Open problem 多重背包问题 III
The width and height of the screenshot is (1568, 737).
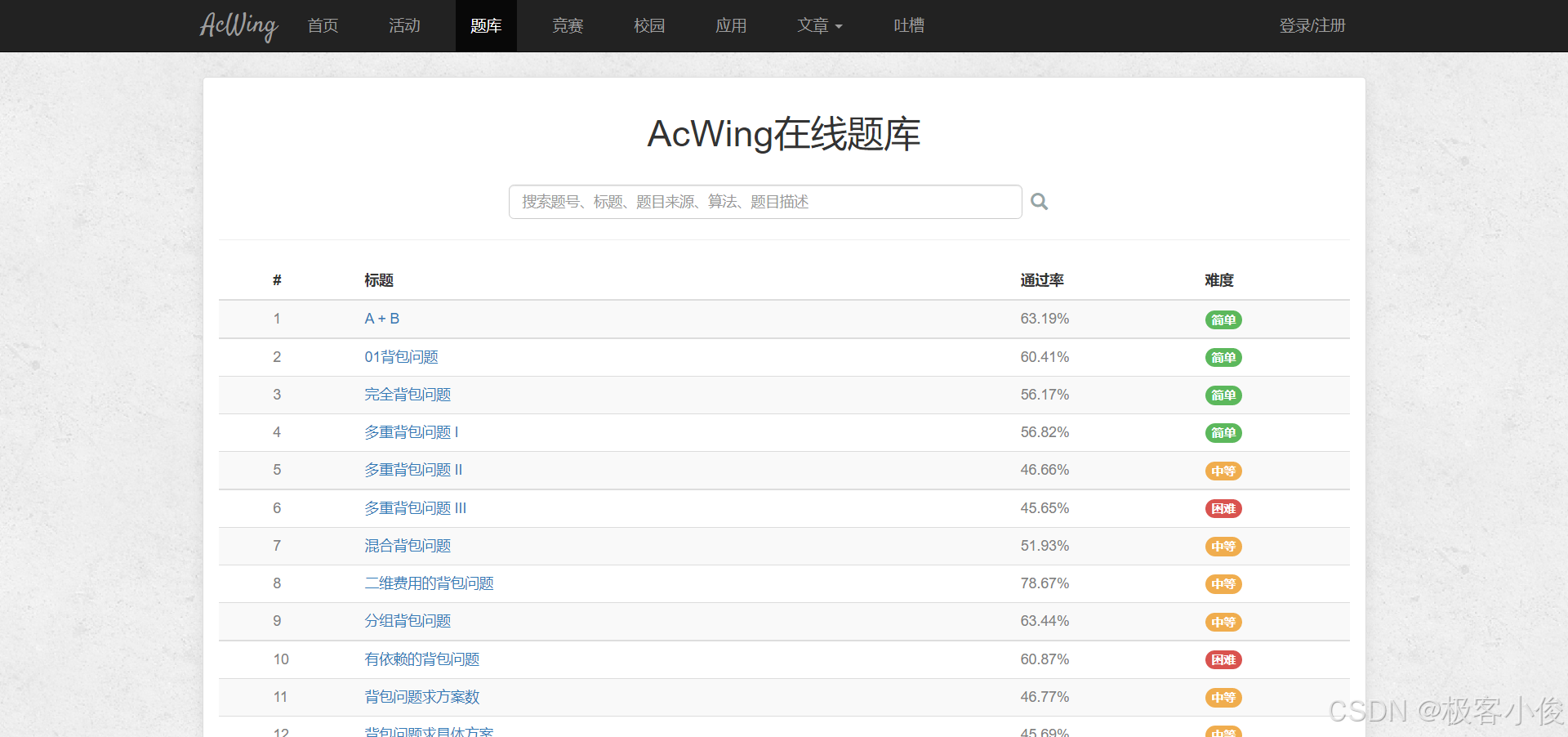click(x=416, y=508)
